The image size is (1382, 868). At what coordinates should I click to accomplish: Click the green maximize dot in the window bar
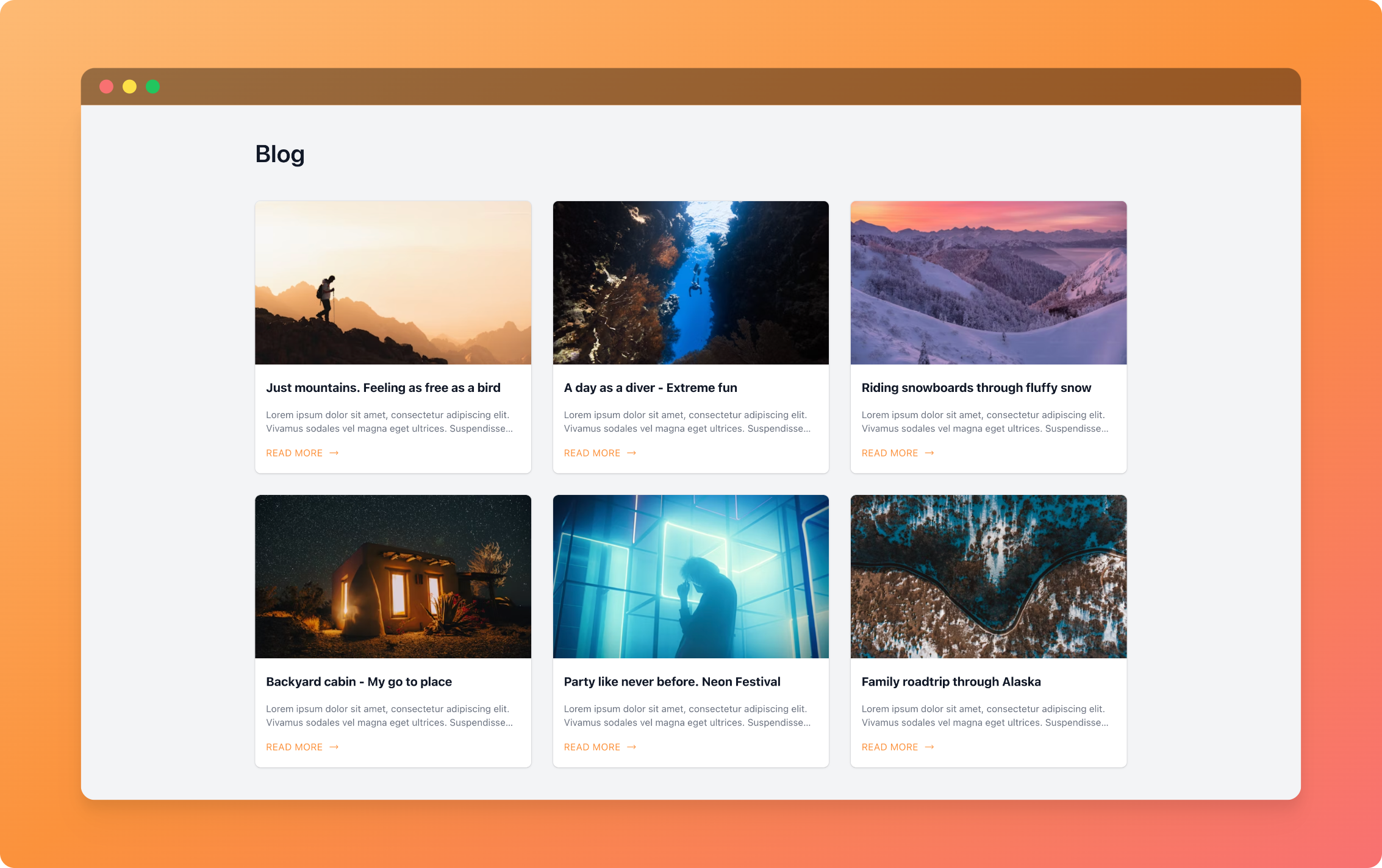point(152,87)
